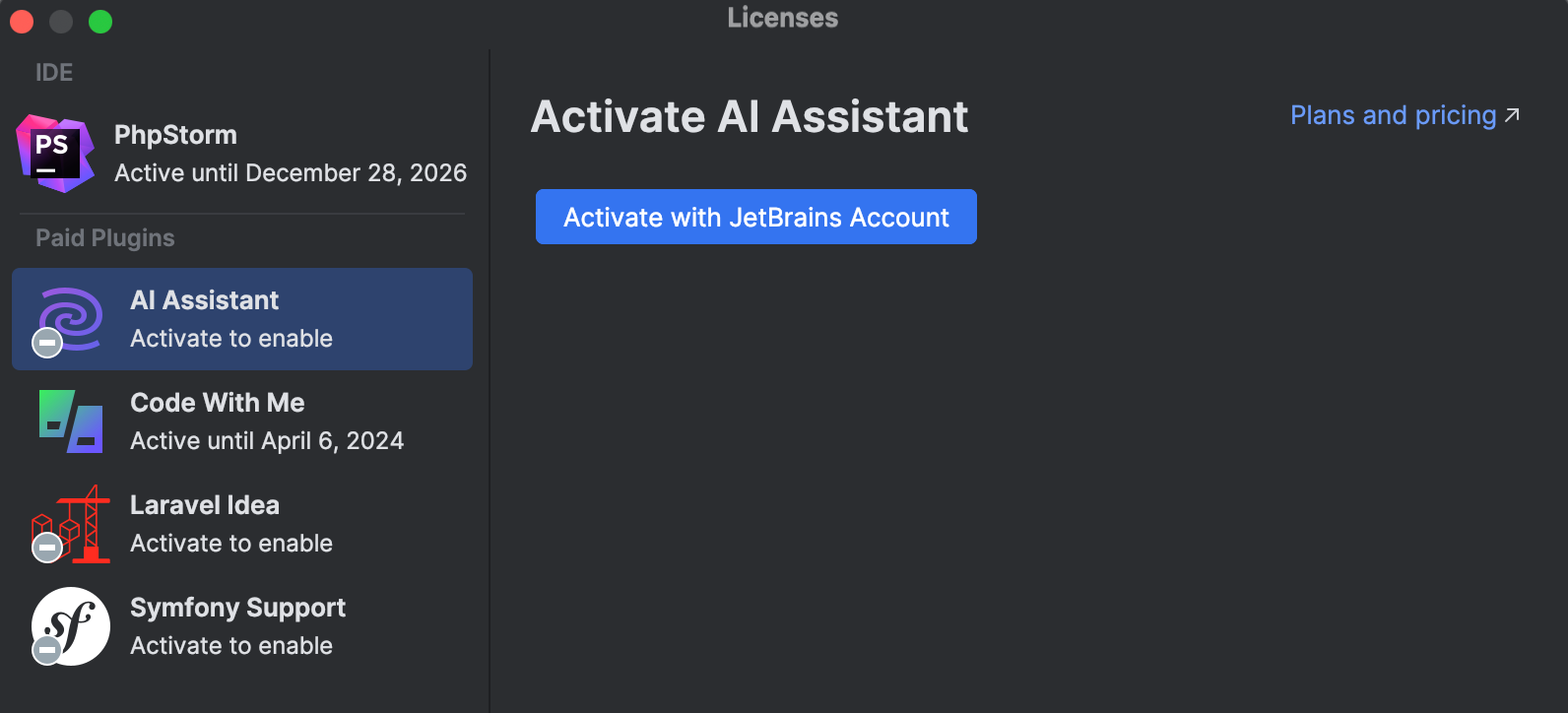The image size is (1568, 713).
Task: Click the Code With Me icon
Action: pyautogui.click(x=71, y=421)
